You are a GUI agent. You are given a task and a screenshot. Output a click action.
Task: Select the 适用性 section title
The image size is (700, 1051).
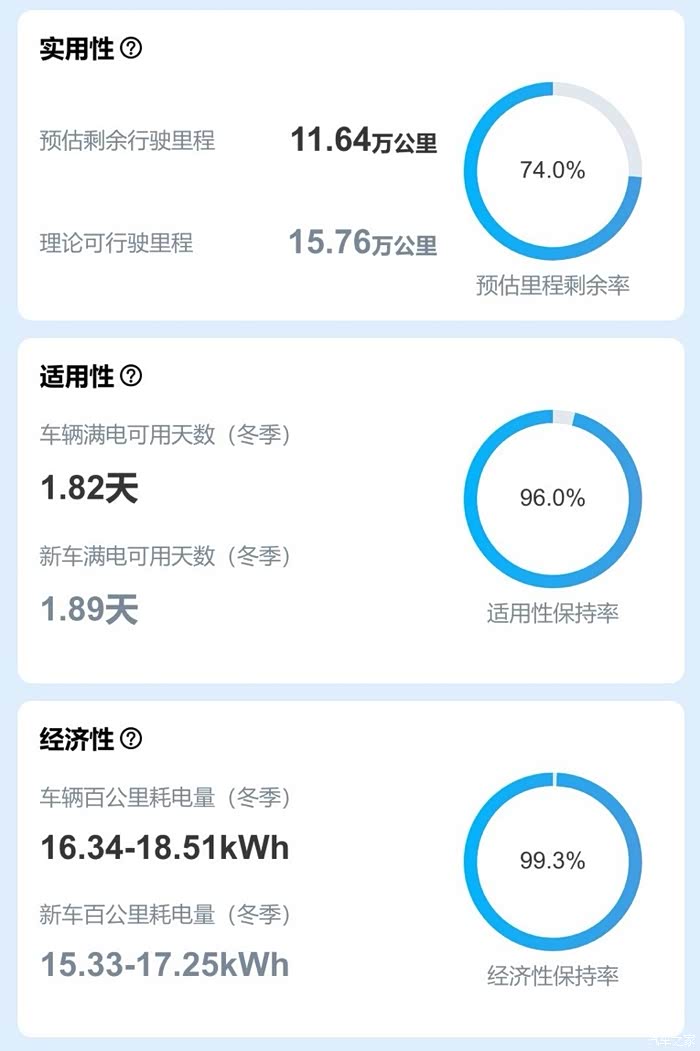(77, 377)
